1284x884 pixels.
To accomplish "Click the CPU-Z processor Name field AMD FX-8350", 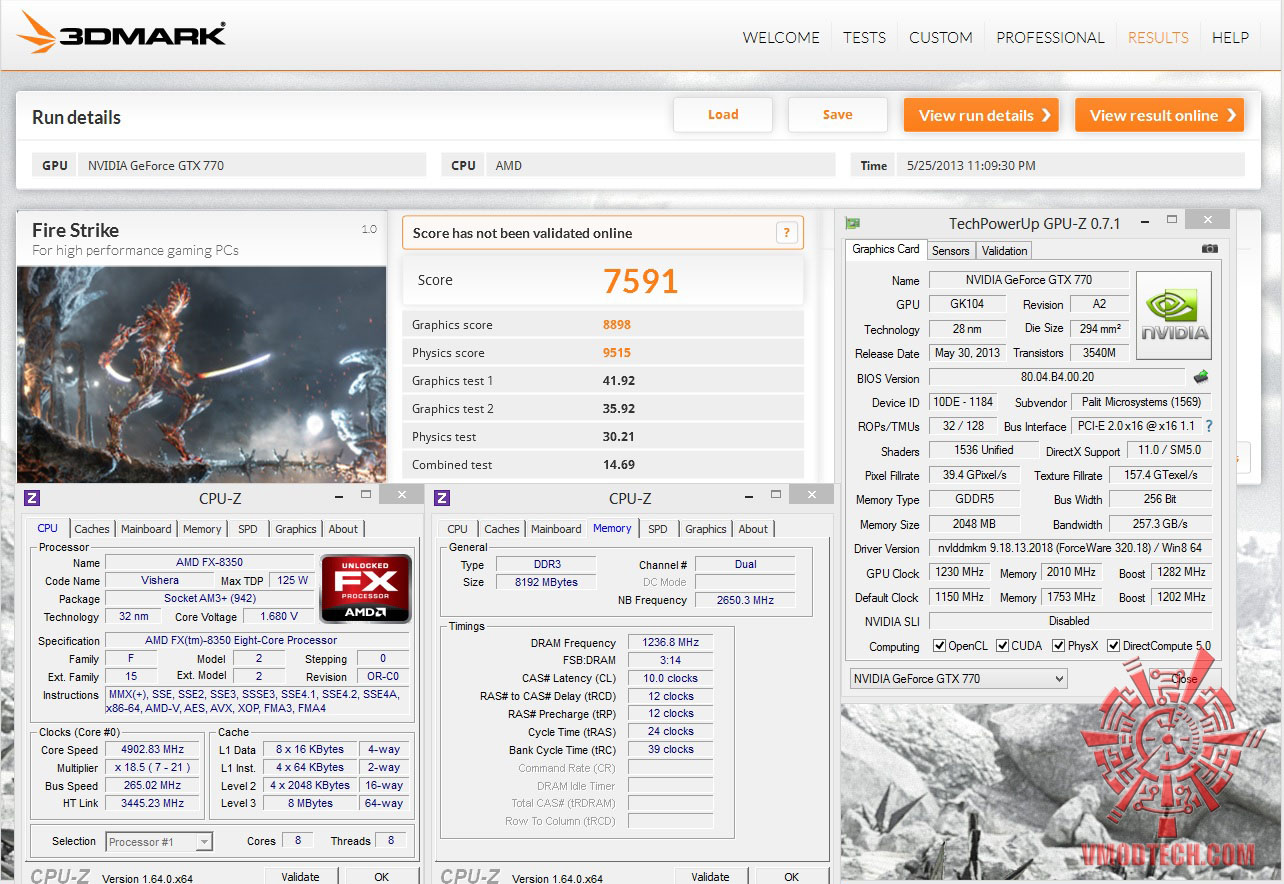I will point(209,563).
